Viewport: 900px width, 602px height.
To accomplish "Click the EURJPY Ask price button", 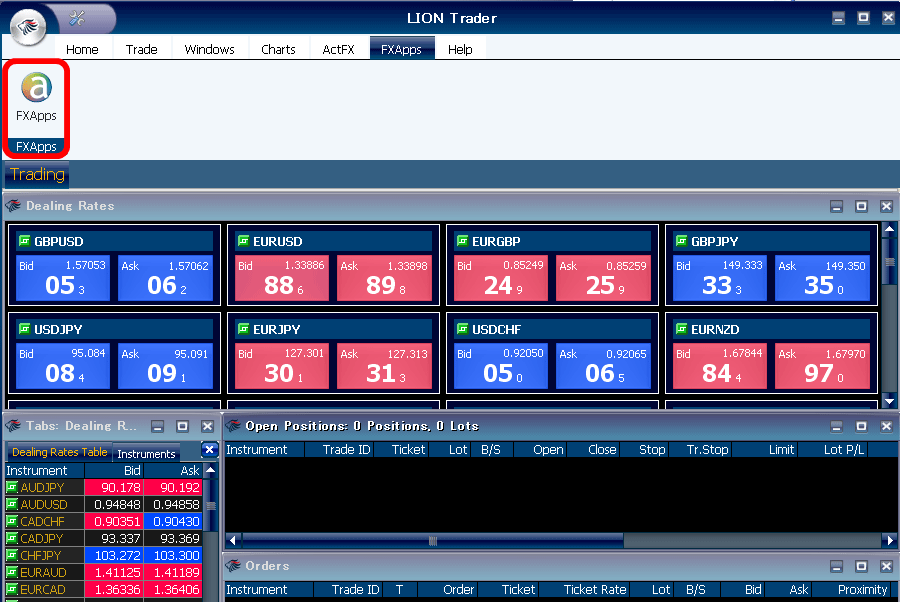I will tap(384, 366).
